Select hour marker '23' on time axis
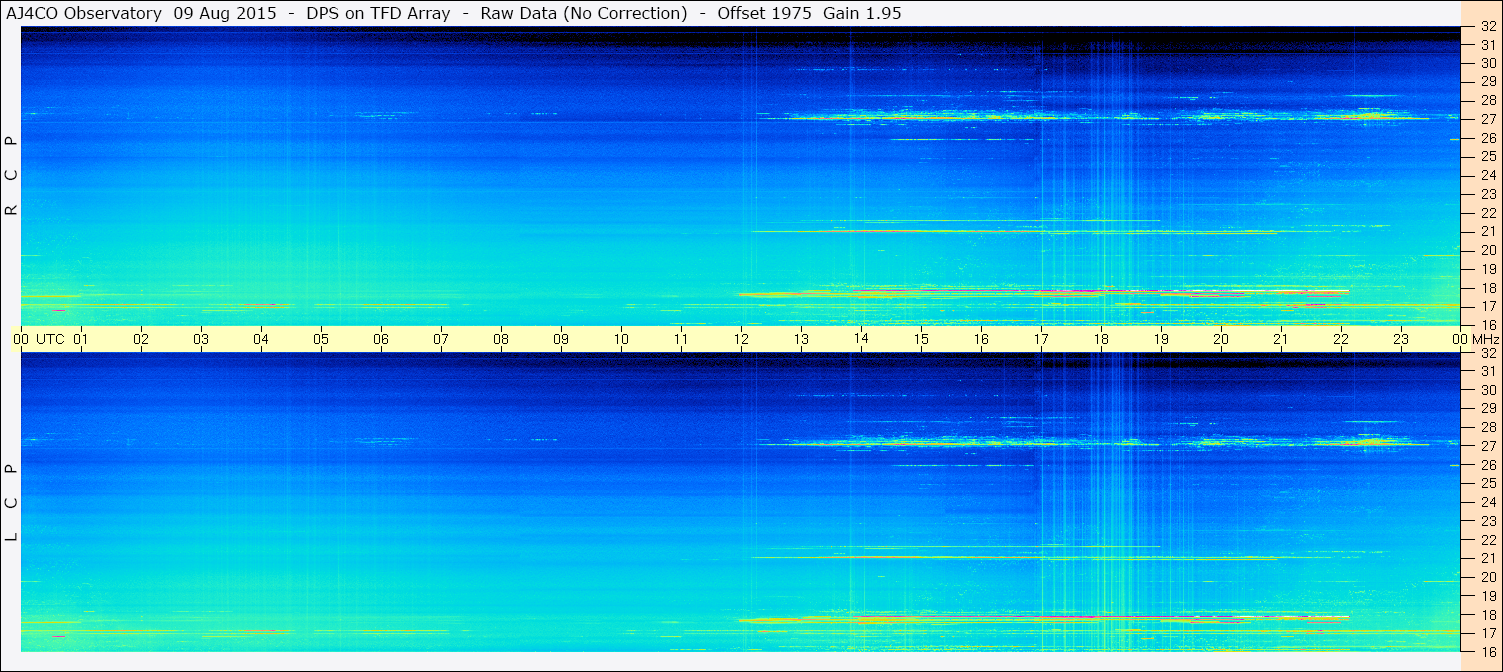The image size is (1503, 672). click(x=1401, y=339)
